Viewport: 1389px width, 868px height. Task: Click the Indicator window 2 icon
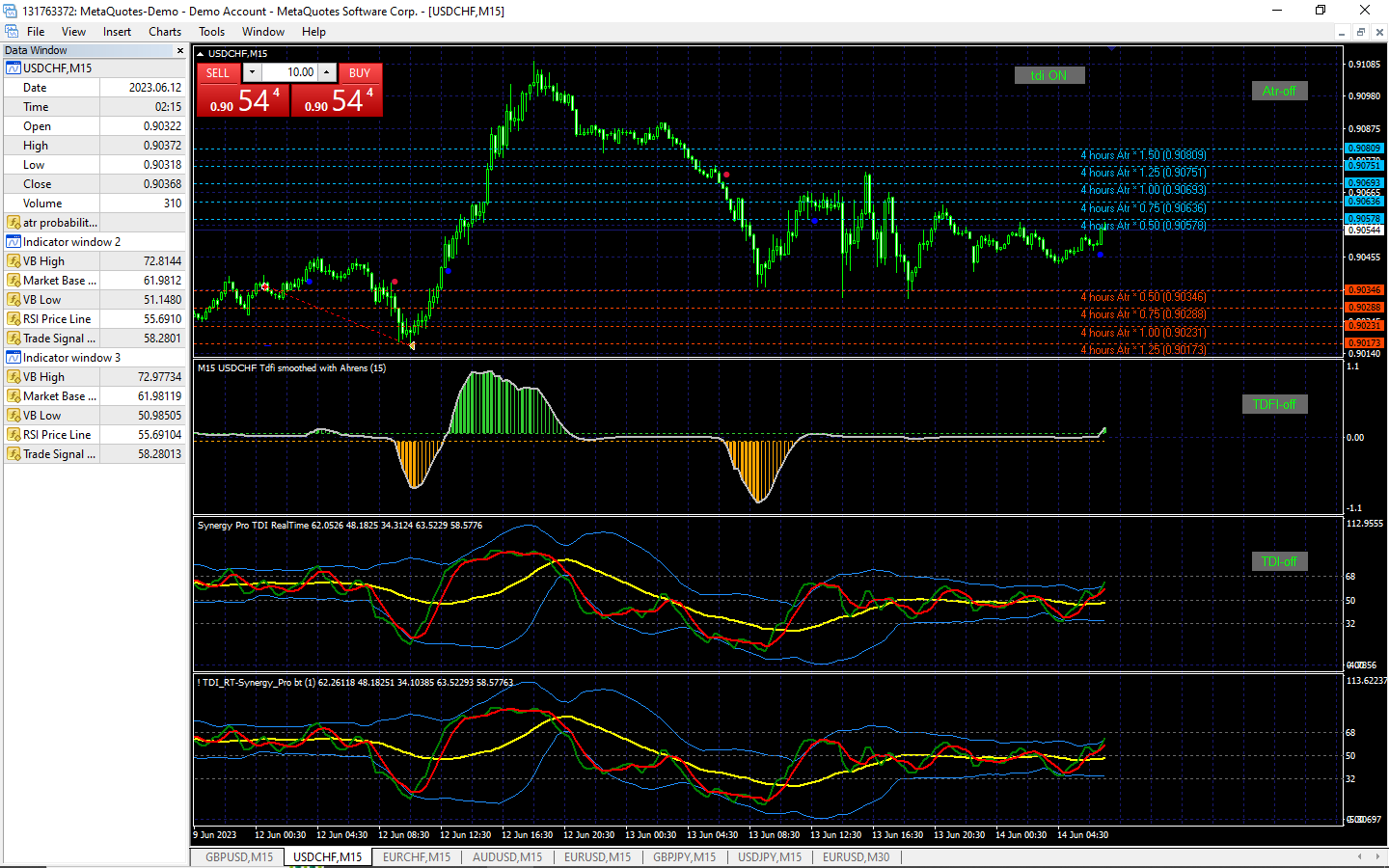14,242
